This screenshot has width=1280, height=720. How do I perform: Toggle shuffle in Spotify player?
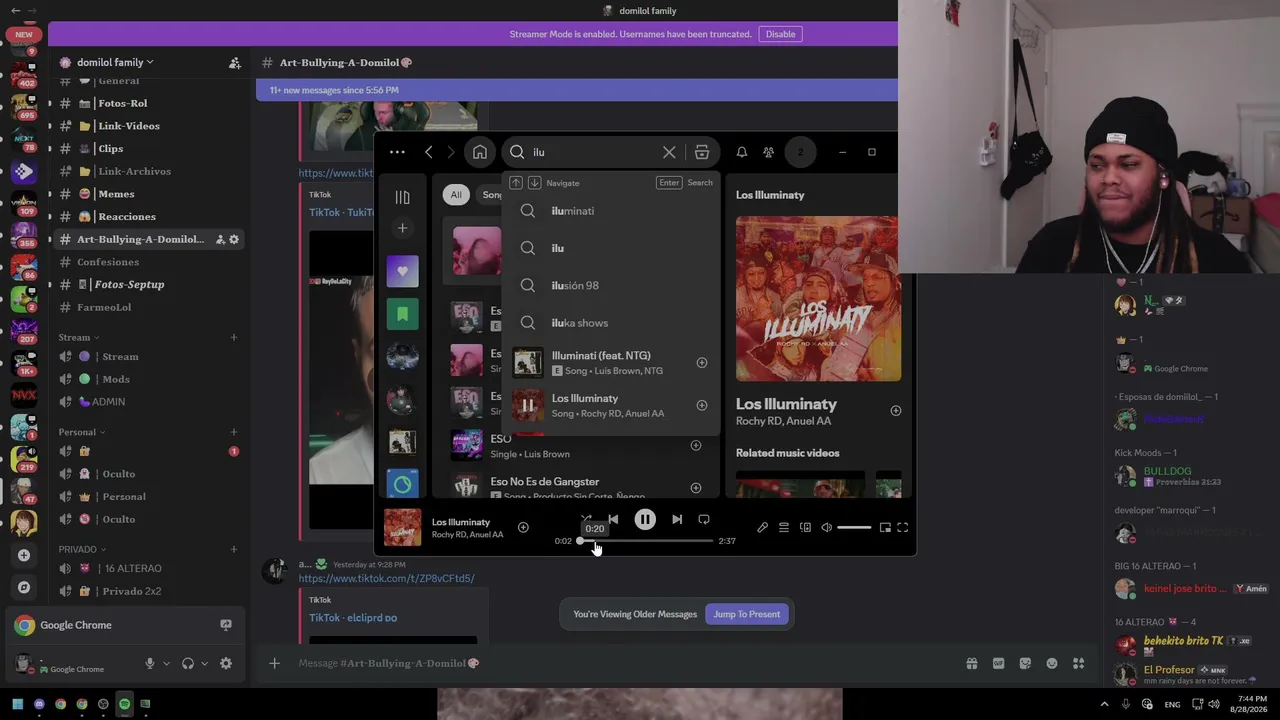point(586,519)
